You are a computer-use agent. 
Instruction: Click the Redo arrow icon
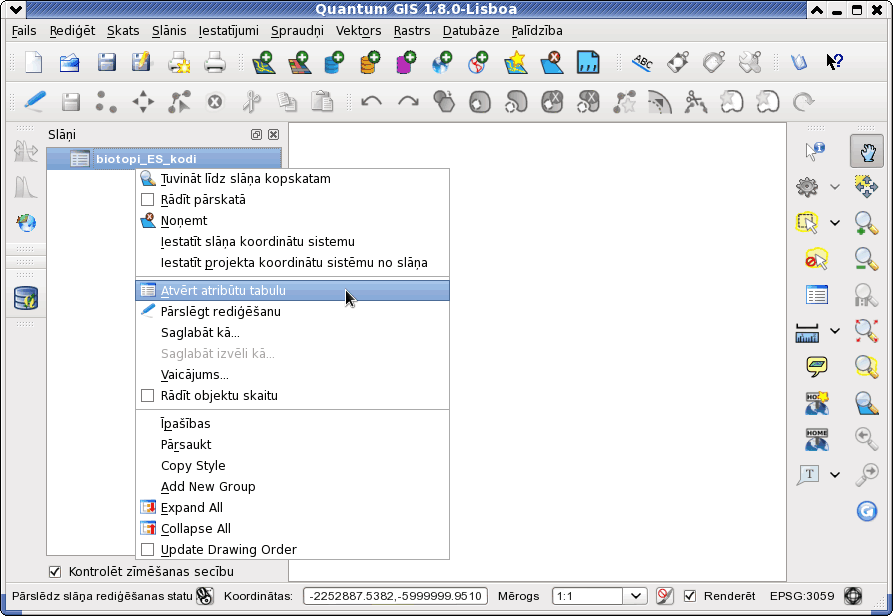click(408, 102)
